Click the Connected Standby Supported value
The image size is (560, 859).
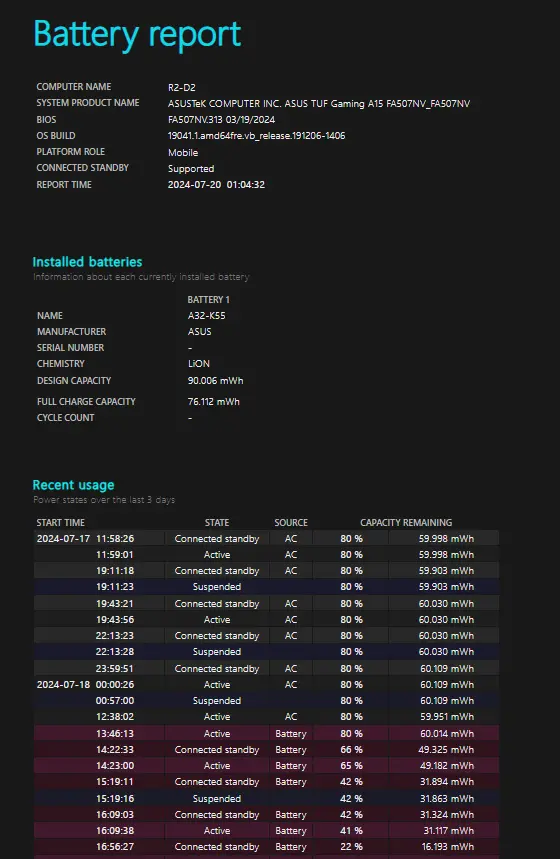pos(191,169)
